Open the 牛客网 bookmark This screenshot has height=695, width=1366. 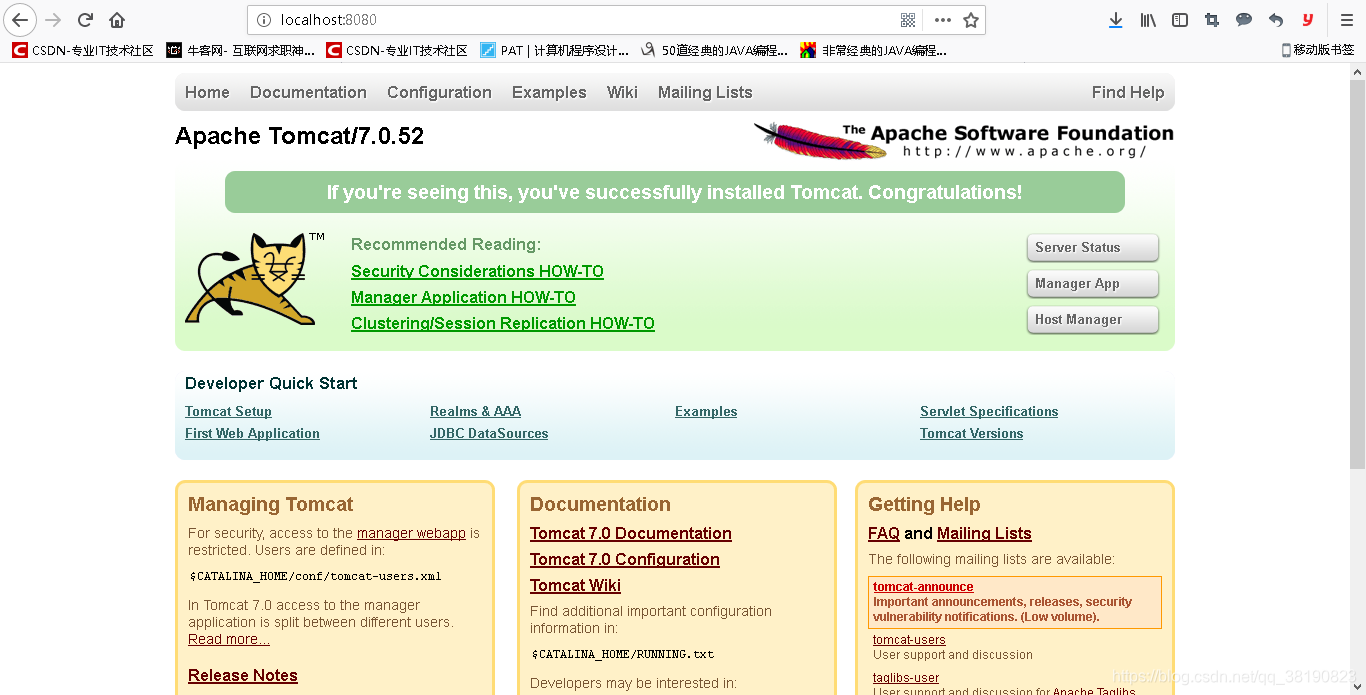click(x=240, y=50)
